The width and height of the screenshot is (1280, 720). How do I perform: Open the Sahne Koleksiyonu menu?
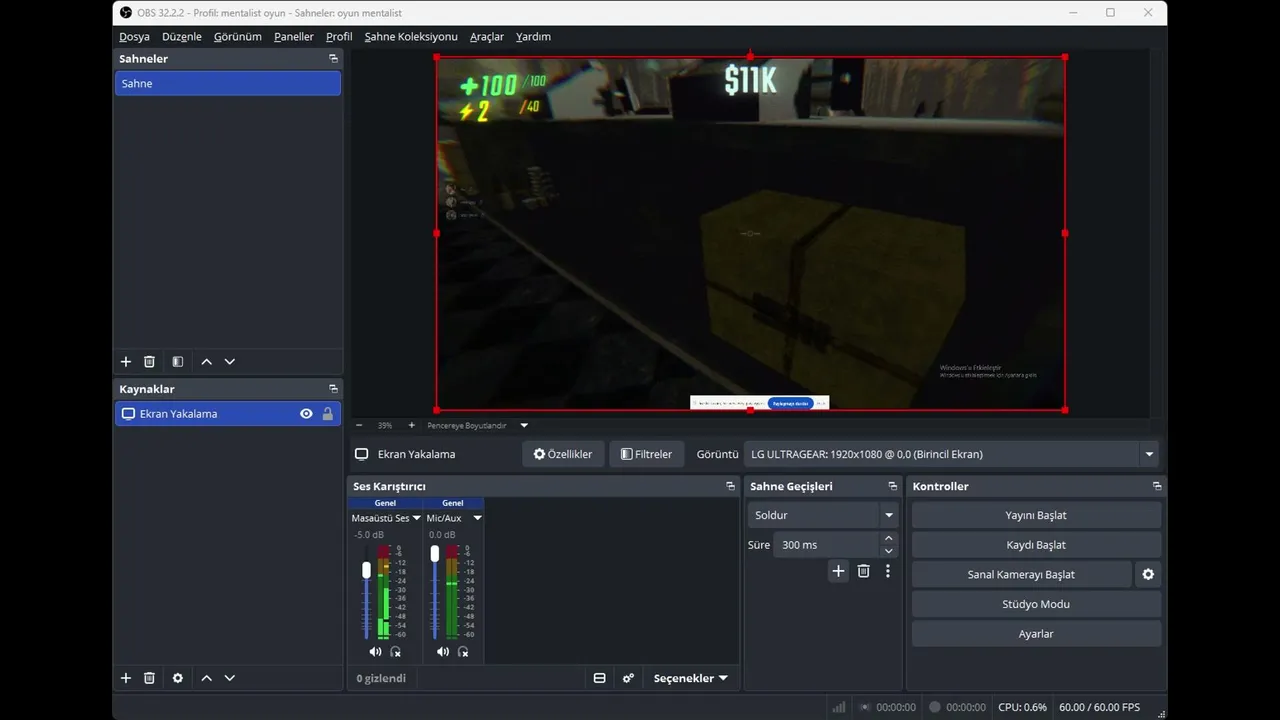[x=411, y=37]
